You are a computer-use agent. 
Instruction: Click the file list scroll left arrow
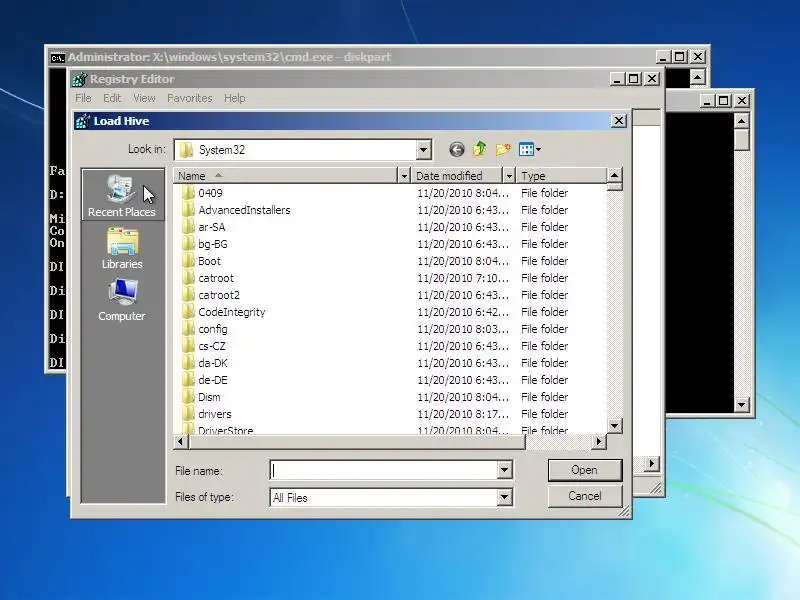181,441
